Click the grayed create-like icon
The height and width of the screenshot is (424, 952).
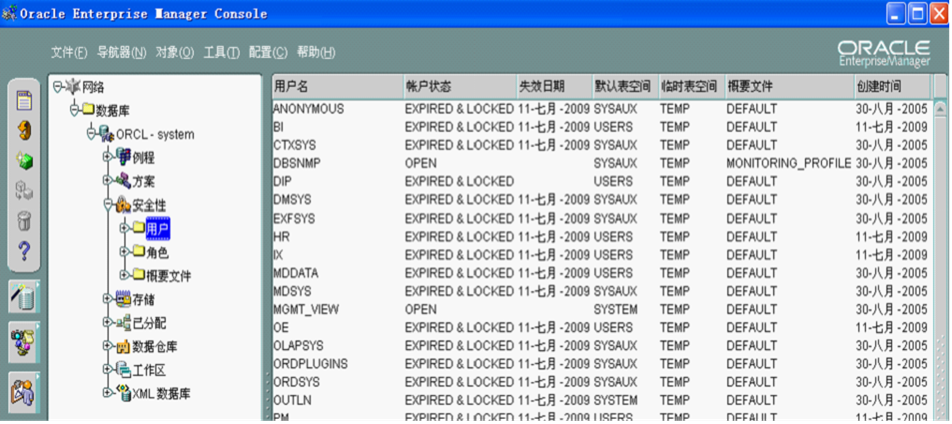coord(24,191)
